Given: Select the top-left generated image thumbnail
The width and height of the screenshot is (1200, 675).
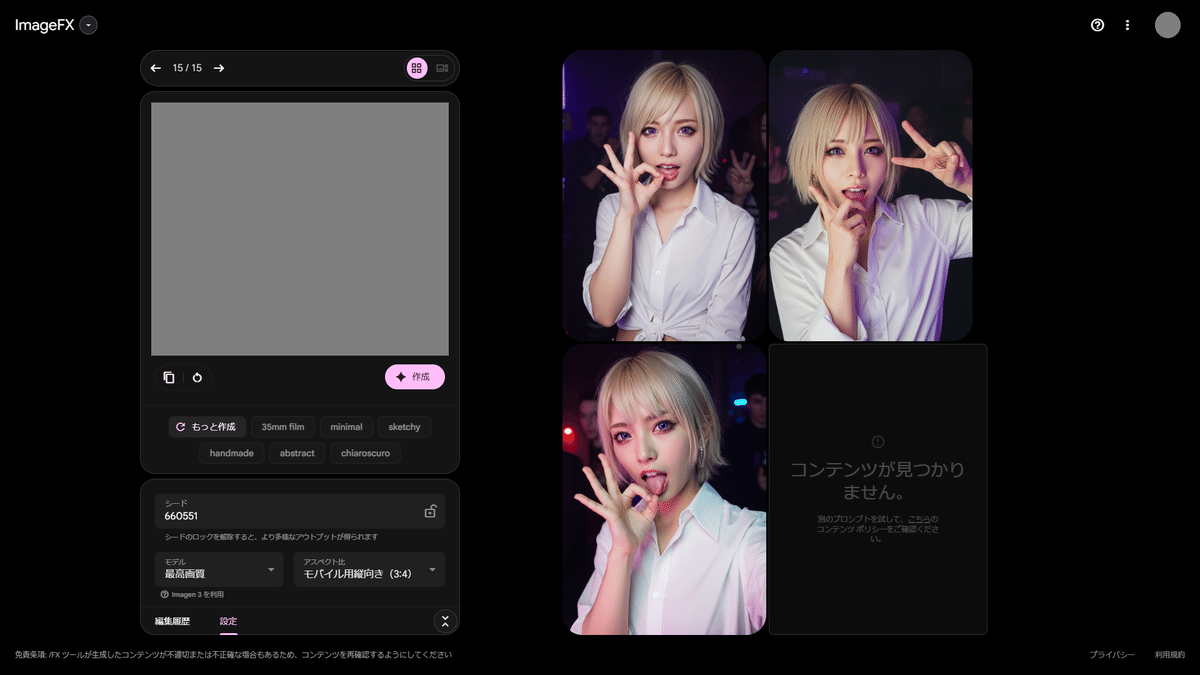Looking at the screenshot, I should pos(663,194).
